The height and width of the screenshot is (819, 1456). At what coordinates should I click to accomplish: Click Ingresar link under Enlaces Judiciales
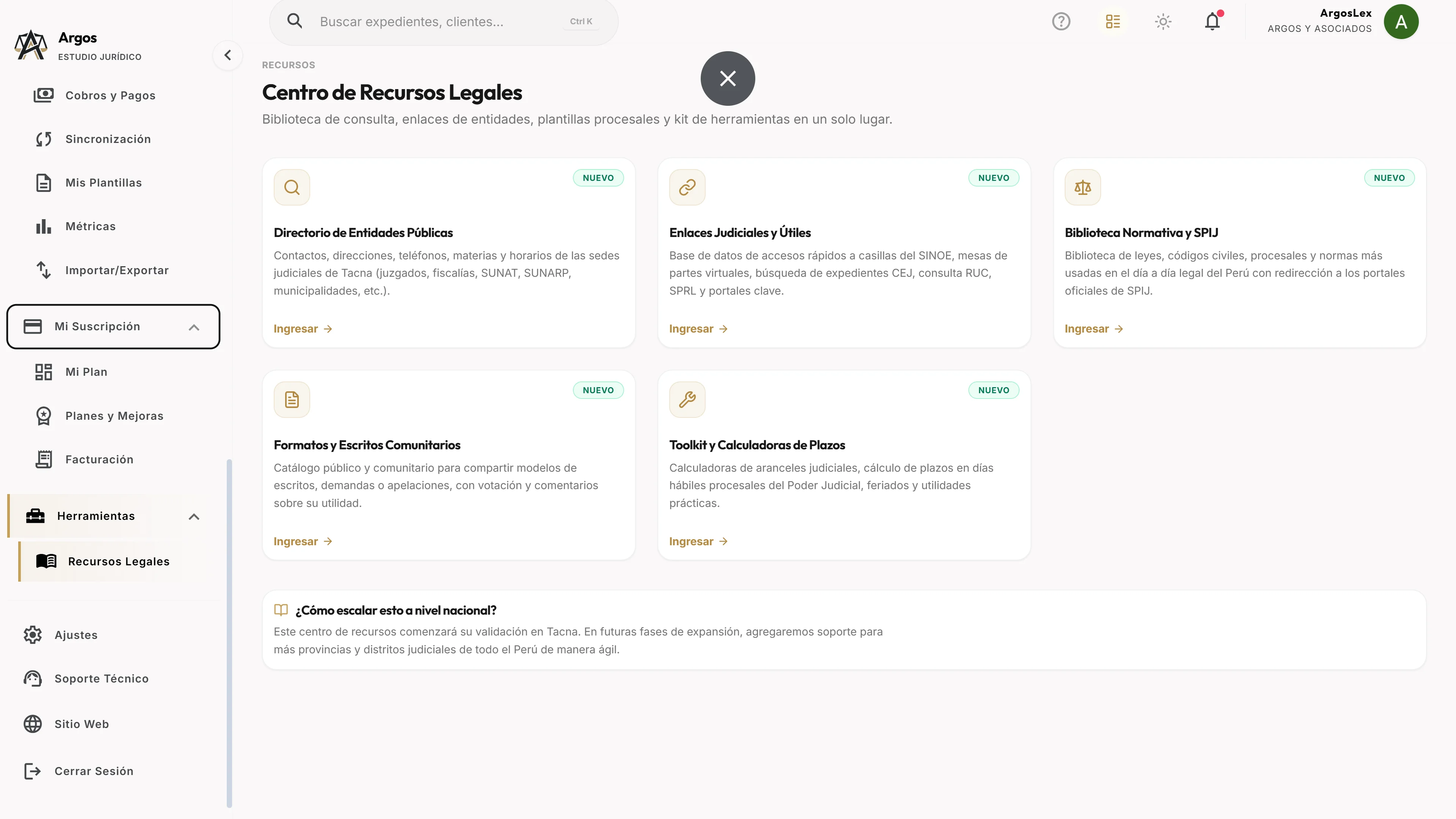tap(698, 329)
